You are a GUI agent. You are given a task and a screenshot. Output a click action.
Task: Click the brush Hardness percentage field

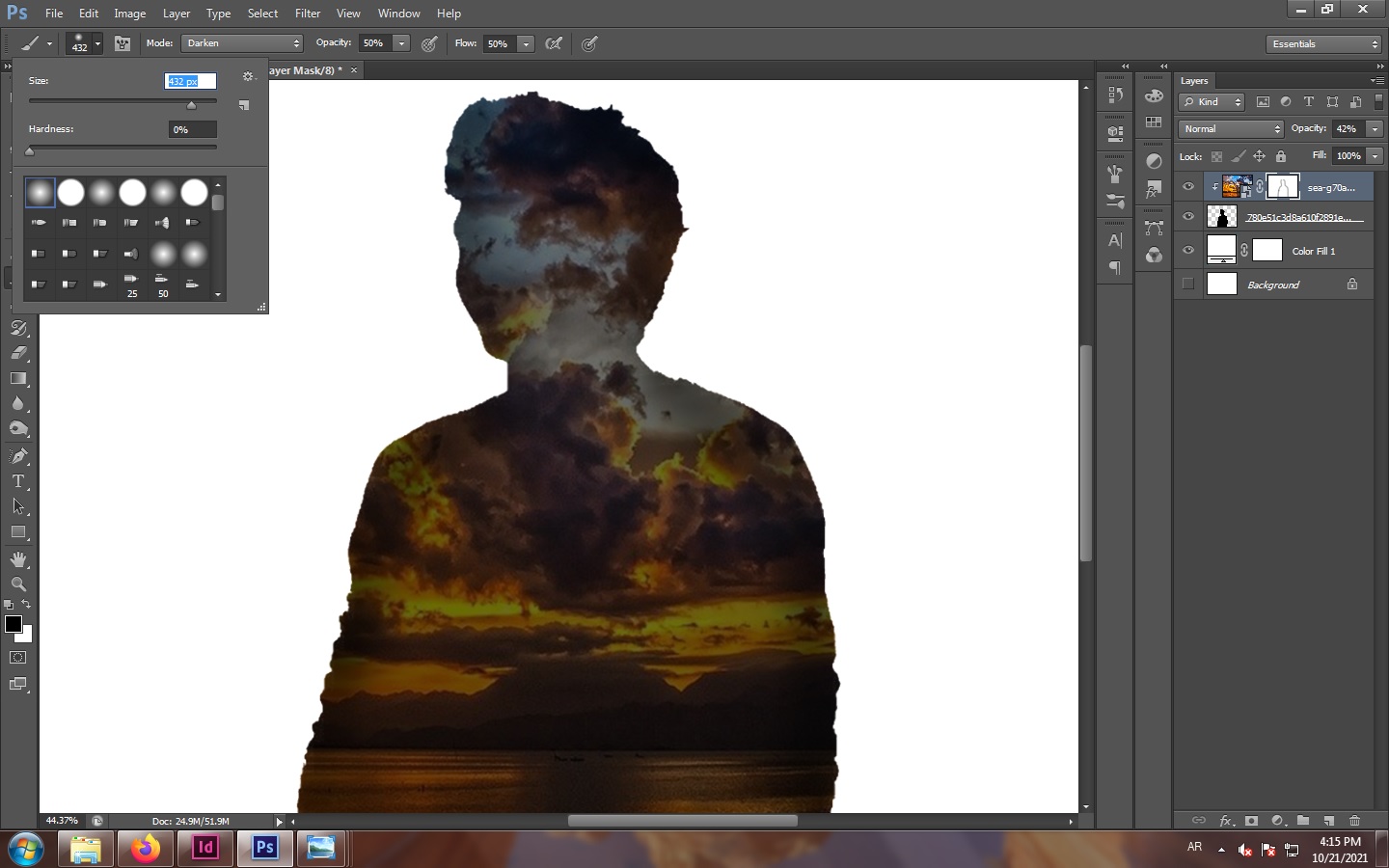pos(192,129)
